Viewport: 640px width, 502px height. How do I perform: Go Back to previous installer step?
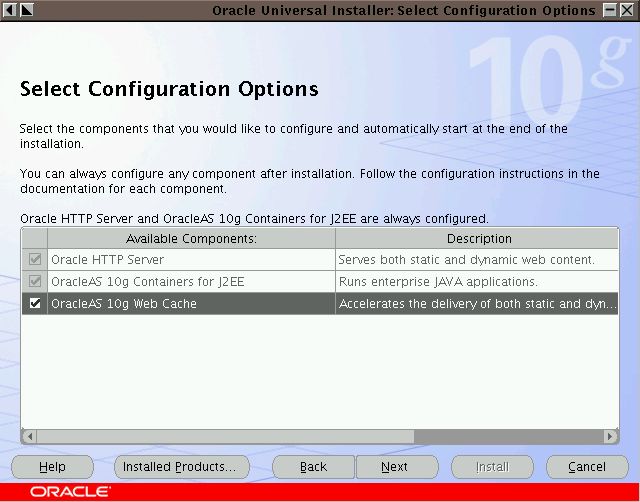tap(313, 467)
